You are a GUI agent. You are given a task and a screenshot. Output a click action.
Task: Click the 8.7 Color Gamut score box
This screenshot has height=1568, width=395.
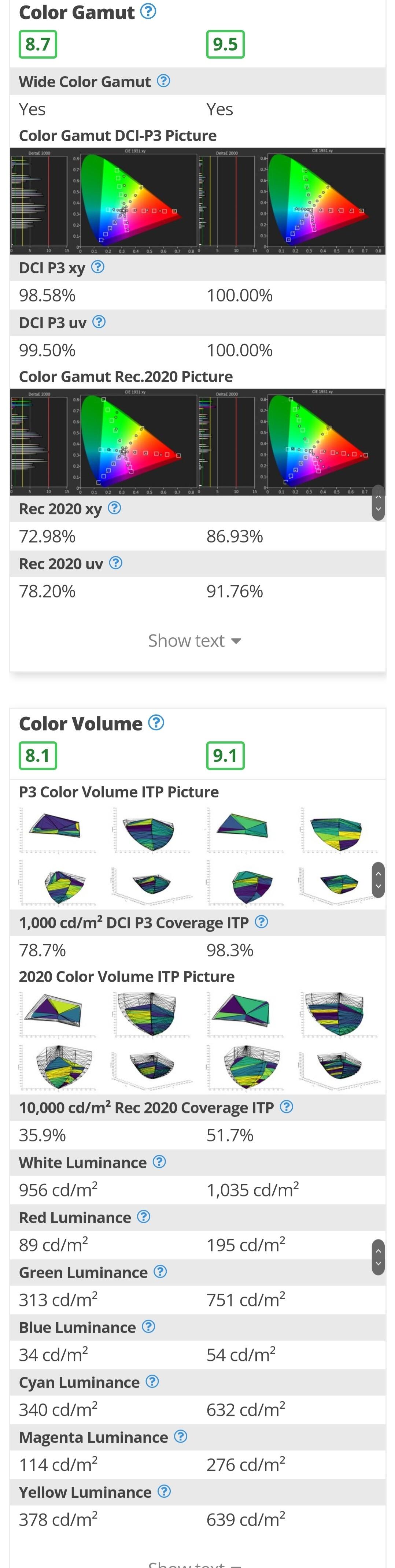38,44
